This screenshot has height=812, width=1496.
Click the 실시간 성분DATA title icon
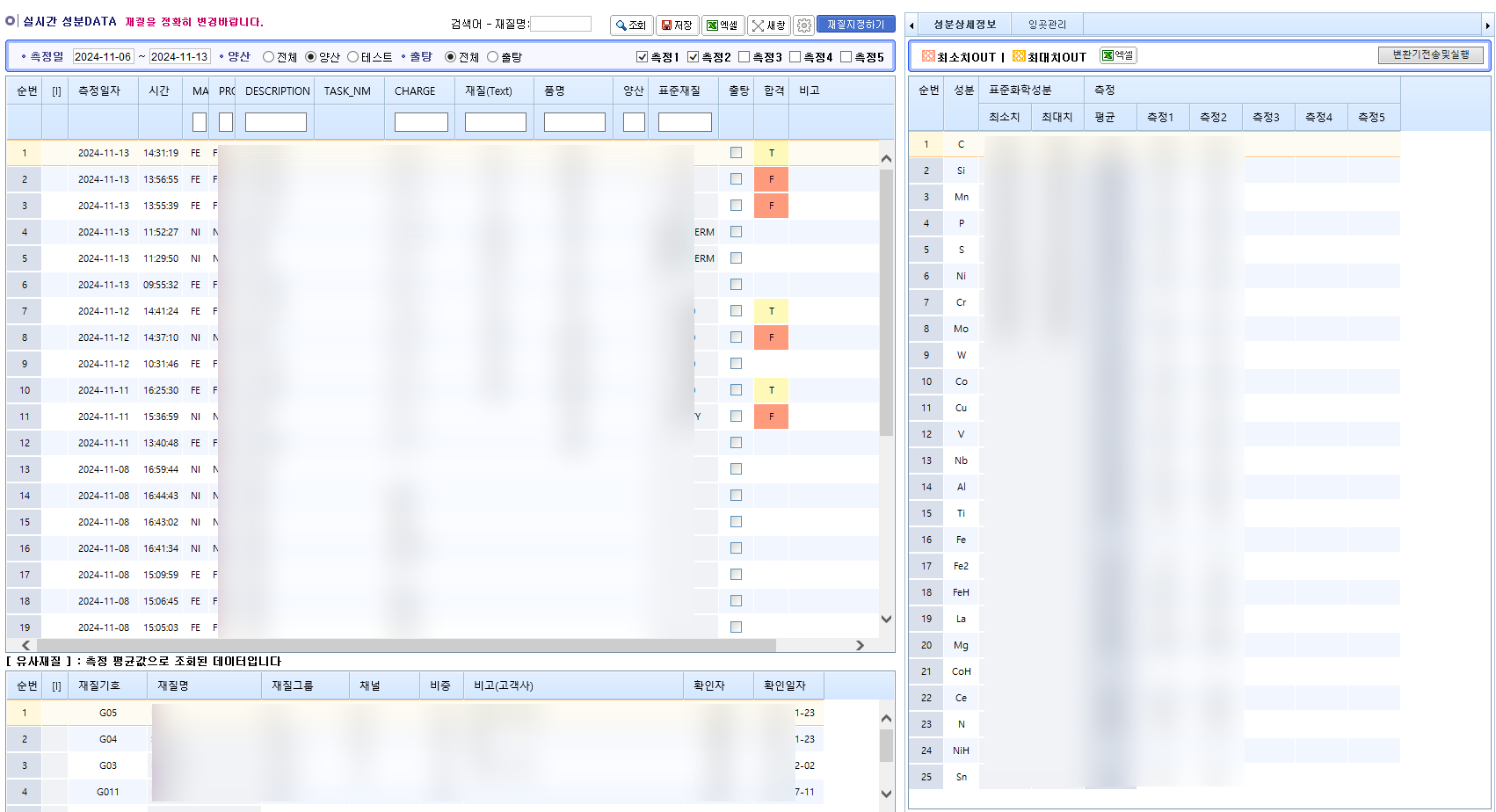click(x=11, y=21)
